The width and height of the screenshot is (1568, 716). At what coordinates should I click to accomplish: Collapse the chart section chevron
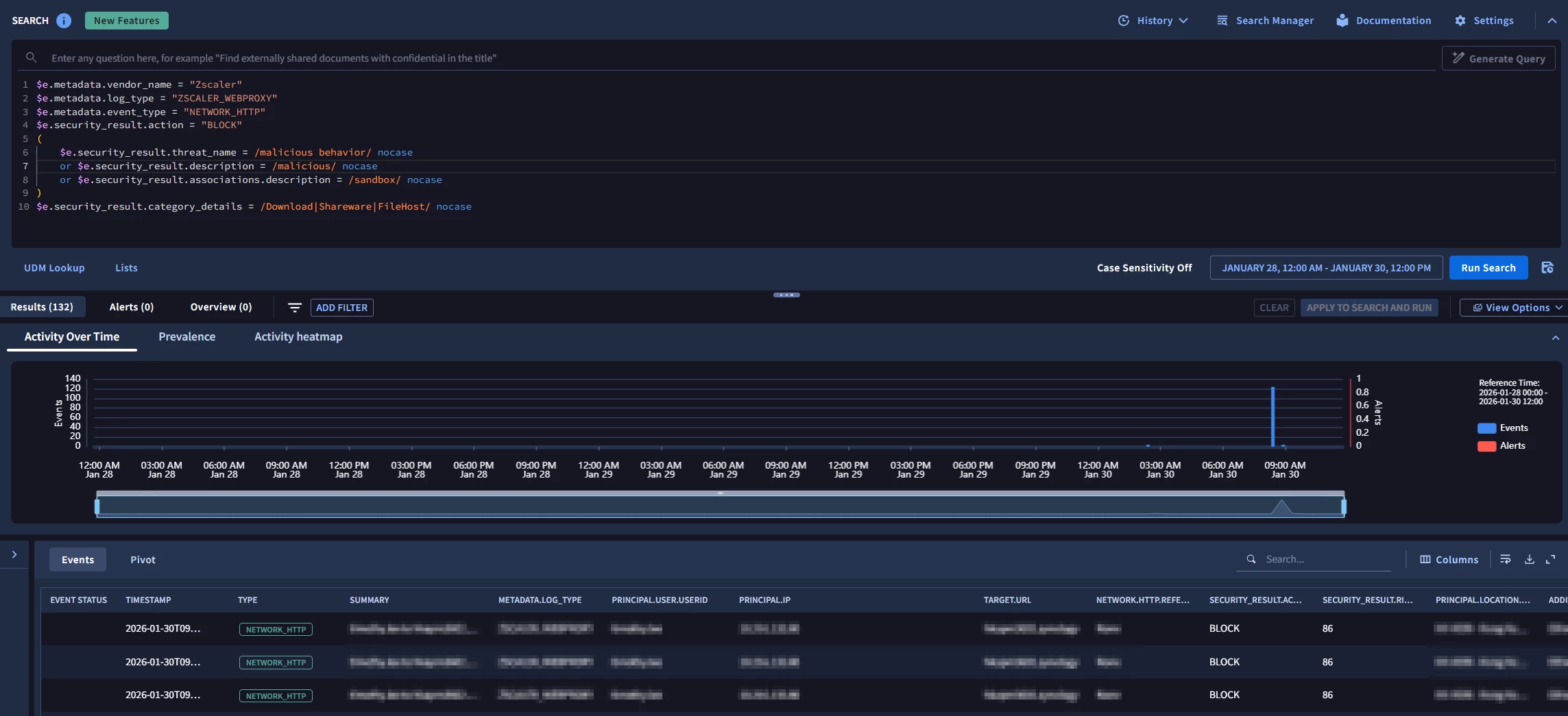(1555, 338)
